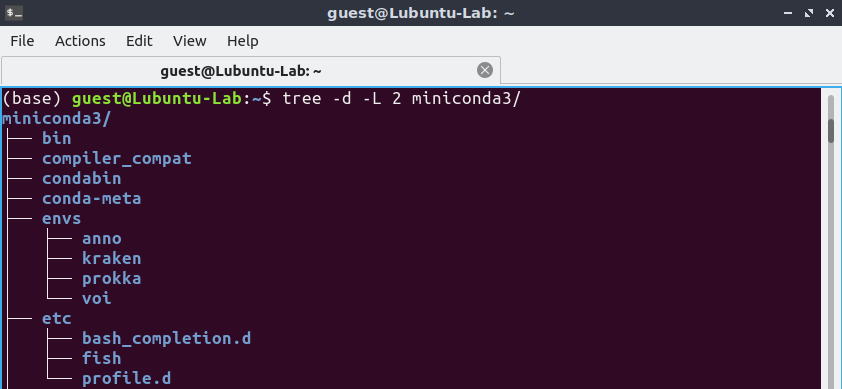This screenshot has height=389, width=842.
Task: Maximize the terminal window
Action: (809, 13)
